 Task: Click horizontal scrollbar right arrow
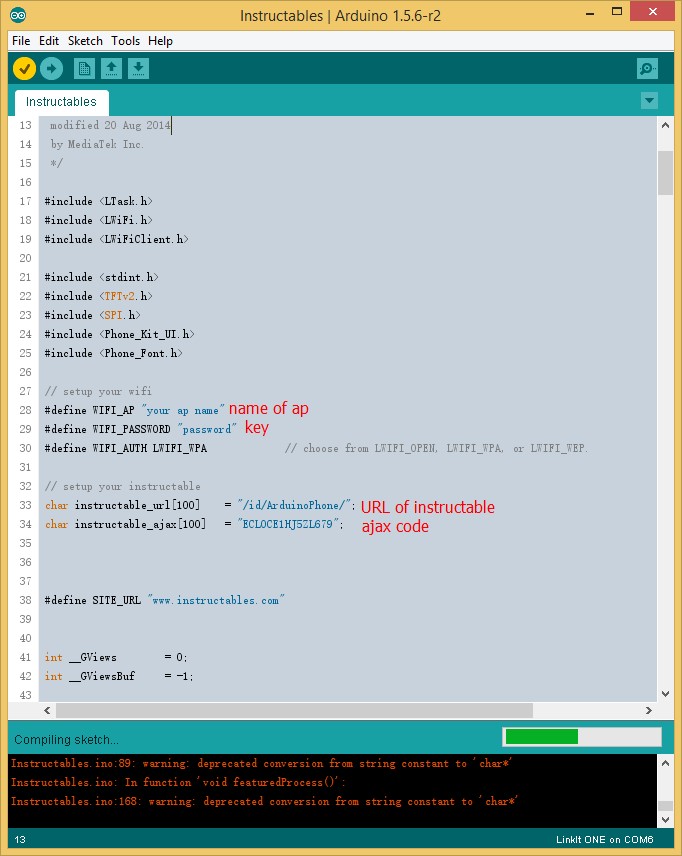tap(649, 710)
